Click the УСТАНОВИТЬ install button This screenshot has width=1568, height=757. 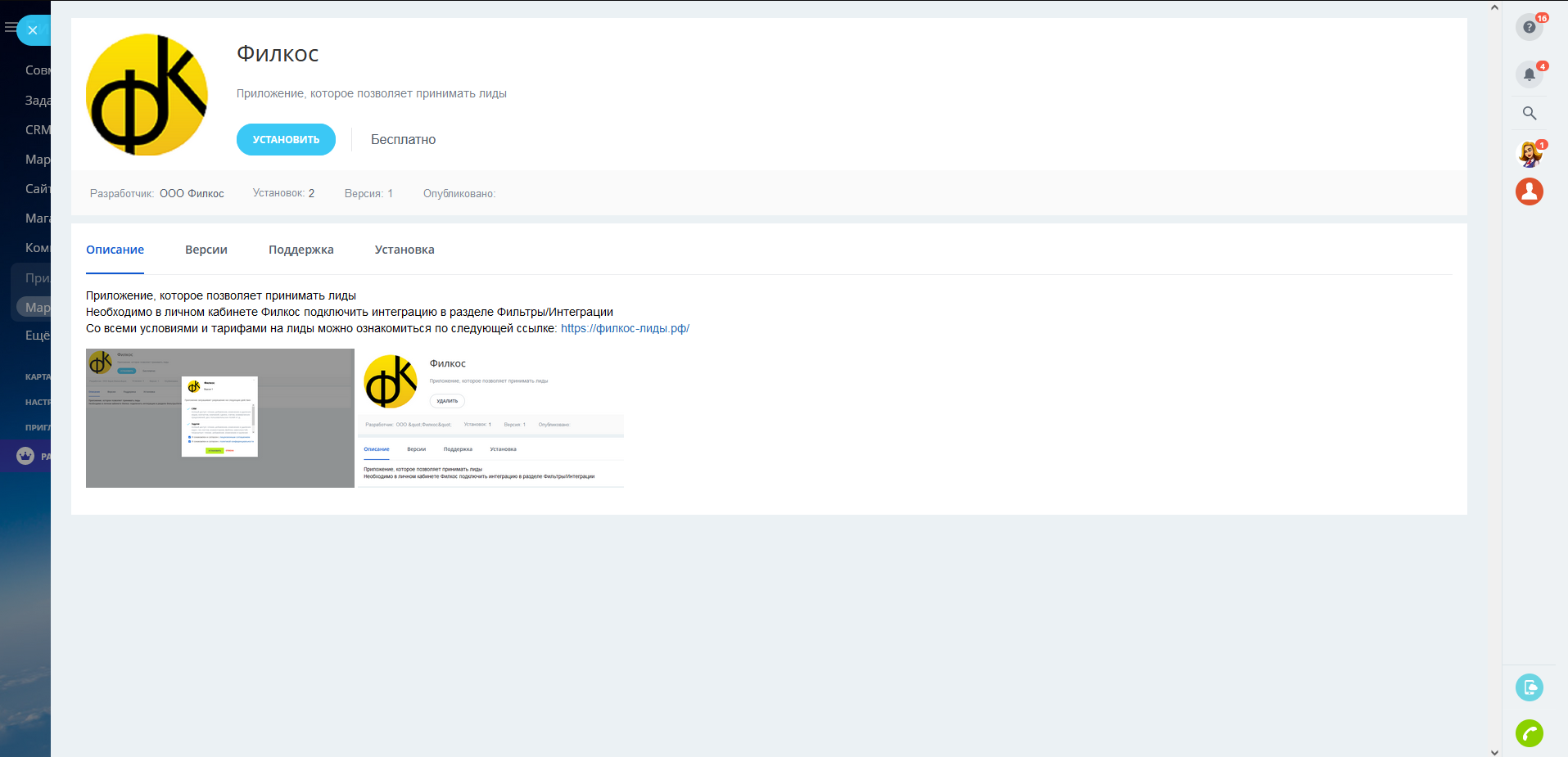point(286,139)
